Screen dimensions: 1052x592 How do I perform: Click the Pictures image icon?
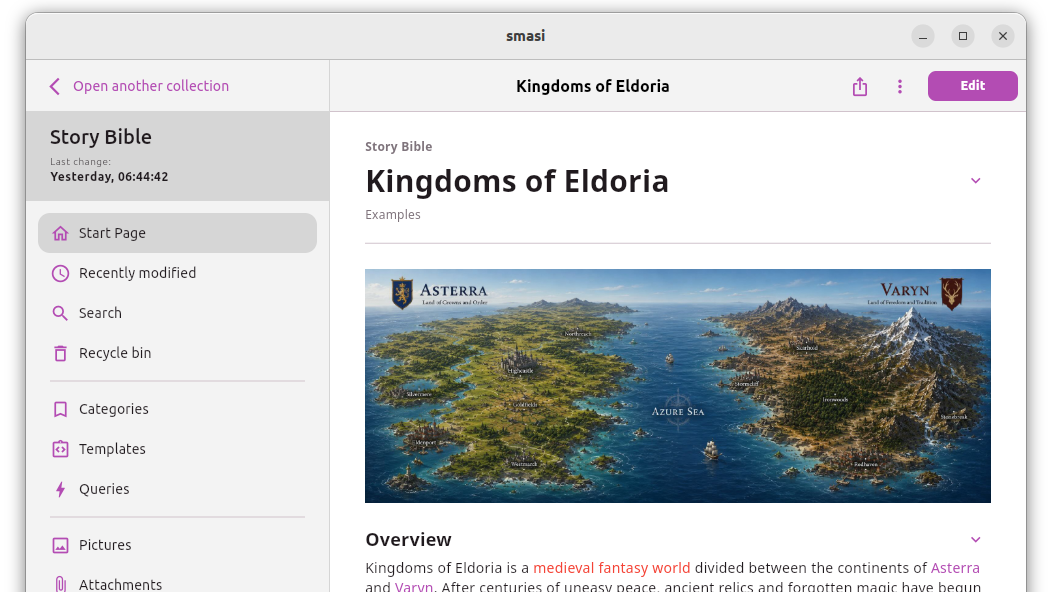(x=60, y=545)
